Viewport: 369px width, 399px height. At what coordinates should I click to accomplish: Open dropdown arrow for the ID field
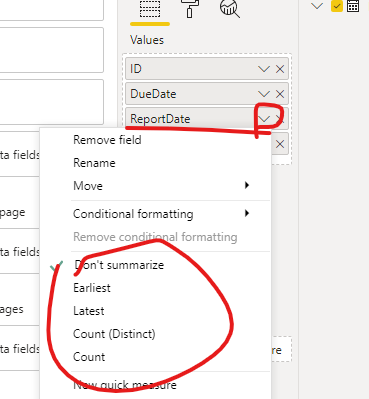click(264, 69)
